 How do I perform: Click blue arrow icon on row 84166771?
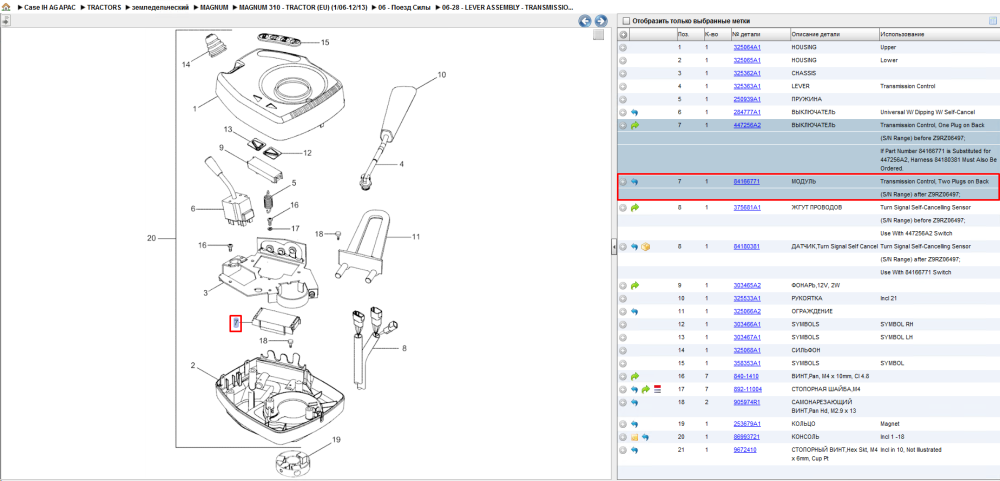635,182
